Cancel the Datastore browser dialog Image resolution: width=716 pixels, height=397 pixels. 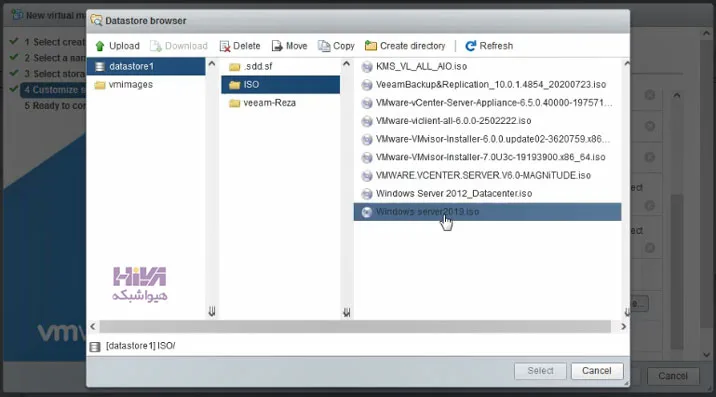click(x=596, y=371)
